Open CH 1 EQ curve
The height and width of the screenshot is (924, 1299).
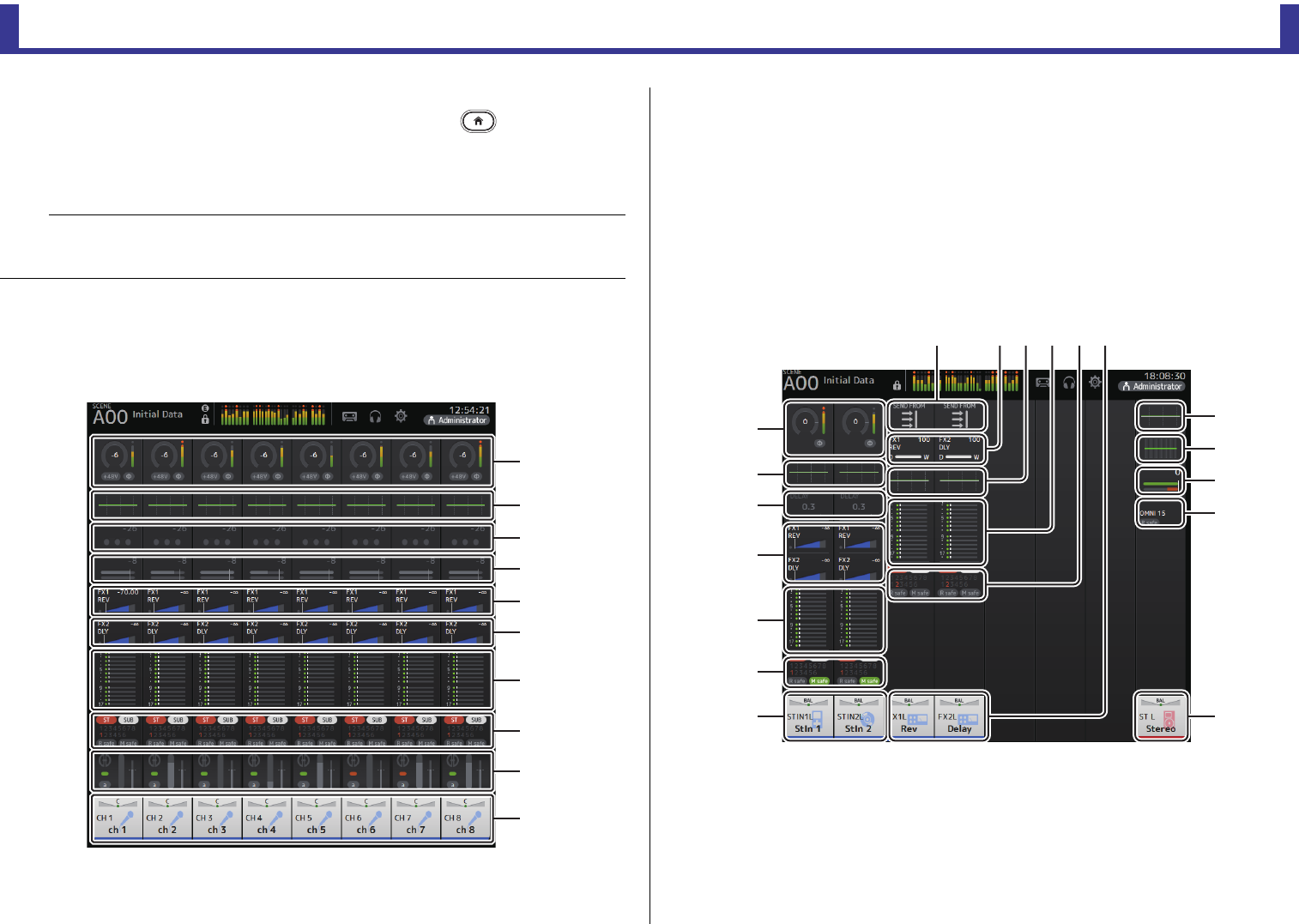118,506
